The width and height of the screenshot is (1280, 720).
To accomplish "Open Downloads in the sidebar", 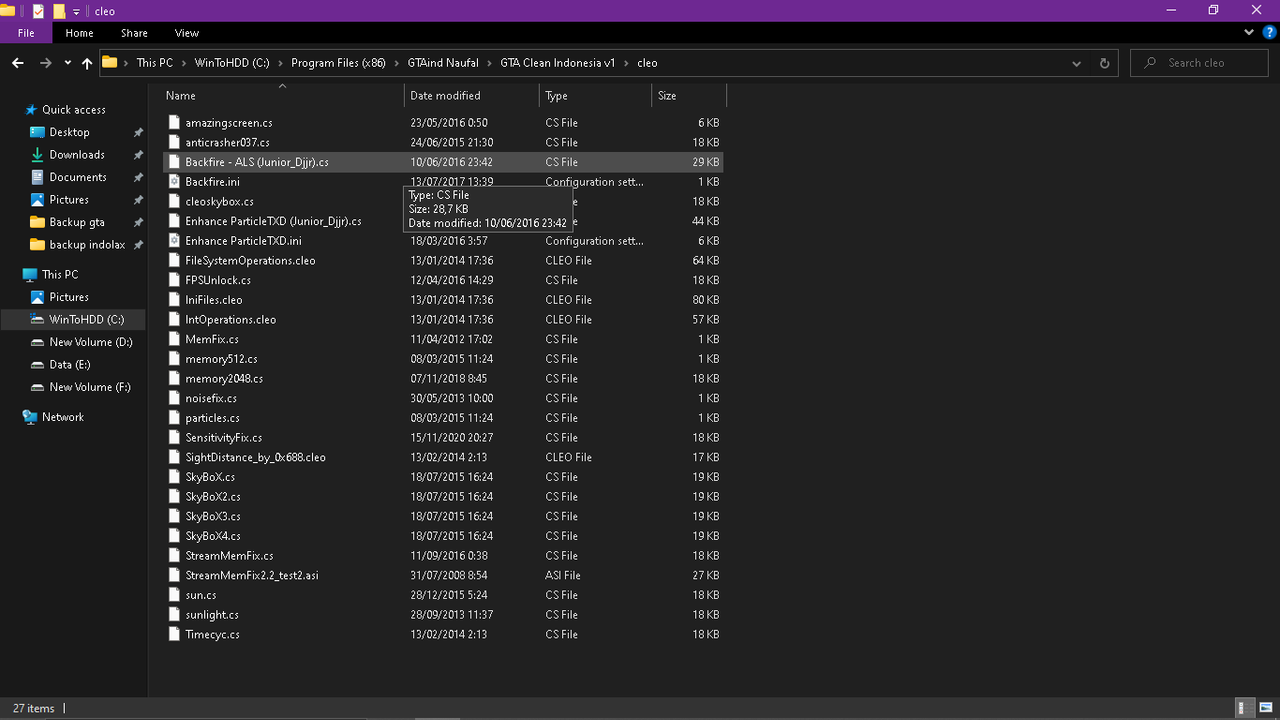I will pos(76,155).
